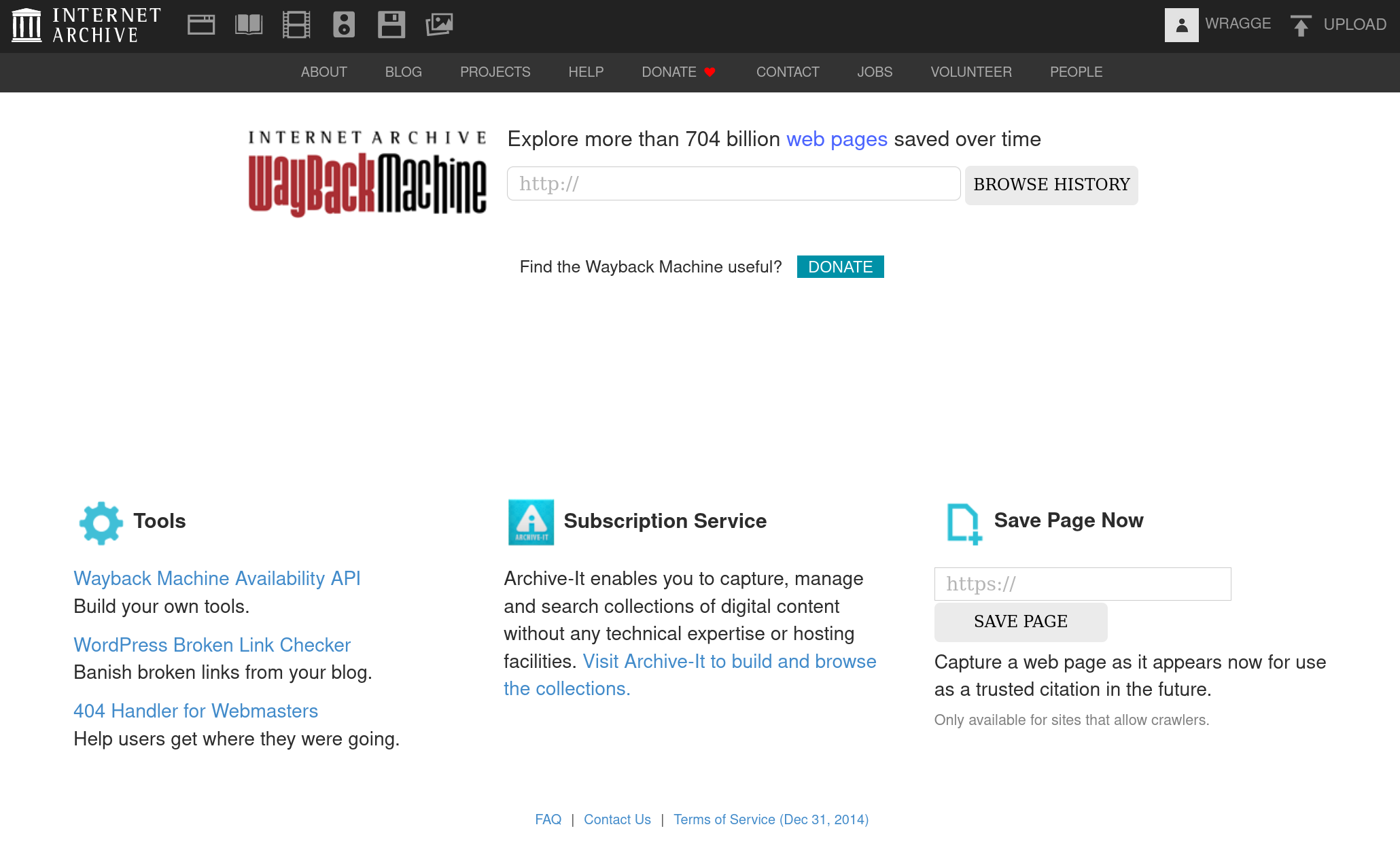Click the Archive-It logo icon
Viewport: 1400px width, 865px height.
pyautogui.click(x=531, y=522)
